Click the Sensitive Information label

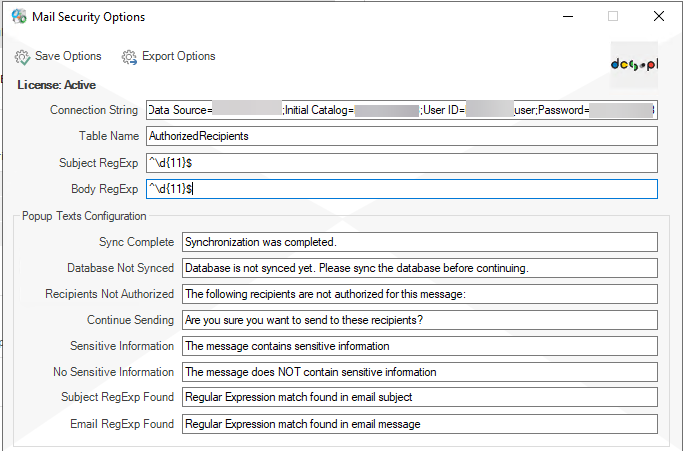click(x=122, y=346)
